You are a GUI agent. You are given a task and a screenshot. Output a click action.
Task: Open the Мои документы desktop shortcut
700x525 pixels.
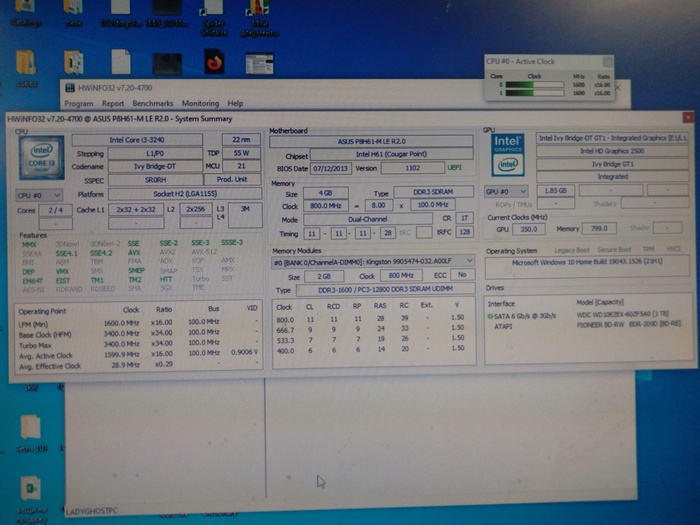point(260,18)
